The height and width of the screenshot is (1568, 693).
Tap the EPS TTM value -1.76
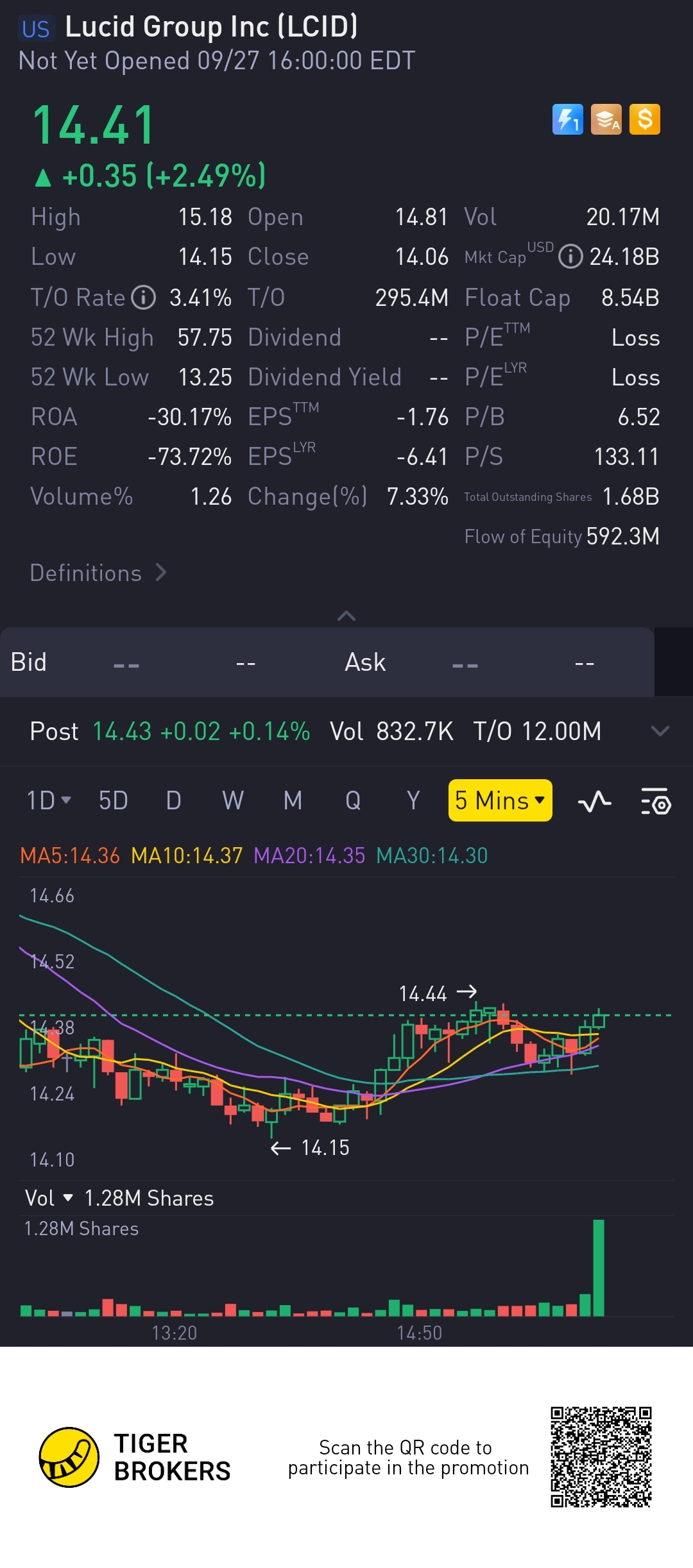tap(422, 417)
